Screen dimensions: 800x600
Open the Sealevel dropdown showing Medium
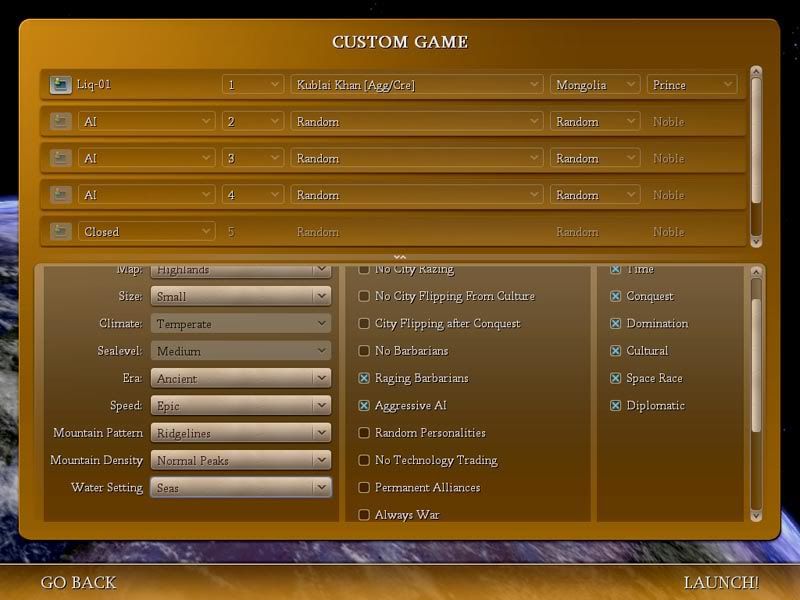pos(241,351)
